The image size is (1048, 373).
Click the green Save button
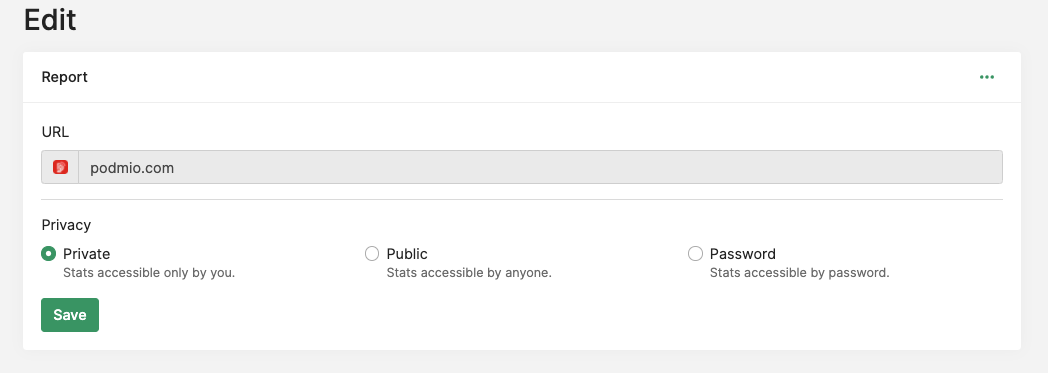tap(70, 315)
